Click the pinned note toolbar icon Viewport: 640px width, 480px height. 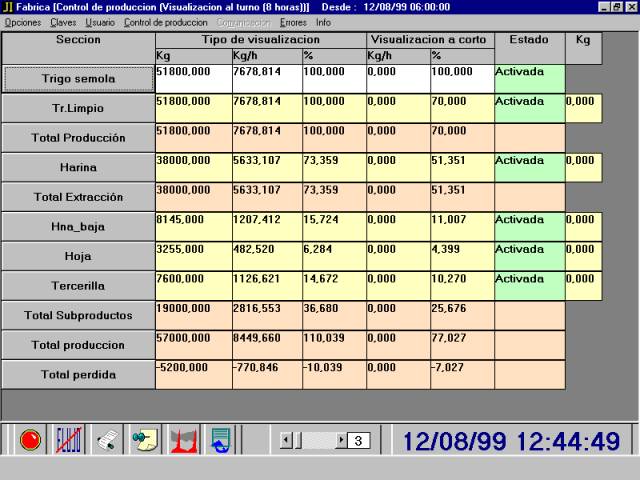click(x=145, y=440)
